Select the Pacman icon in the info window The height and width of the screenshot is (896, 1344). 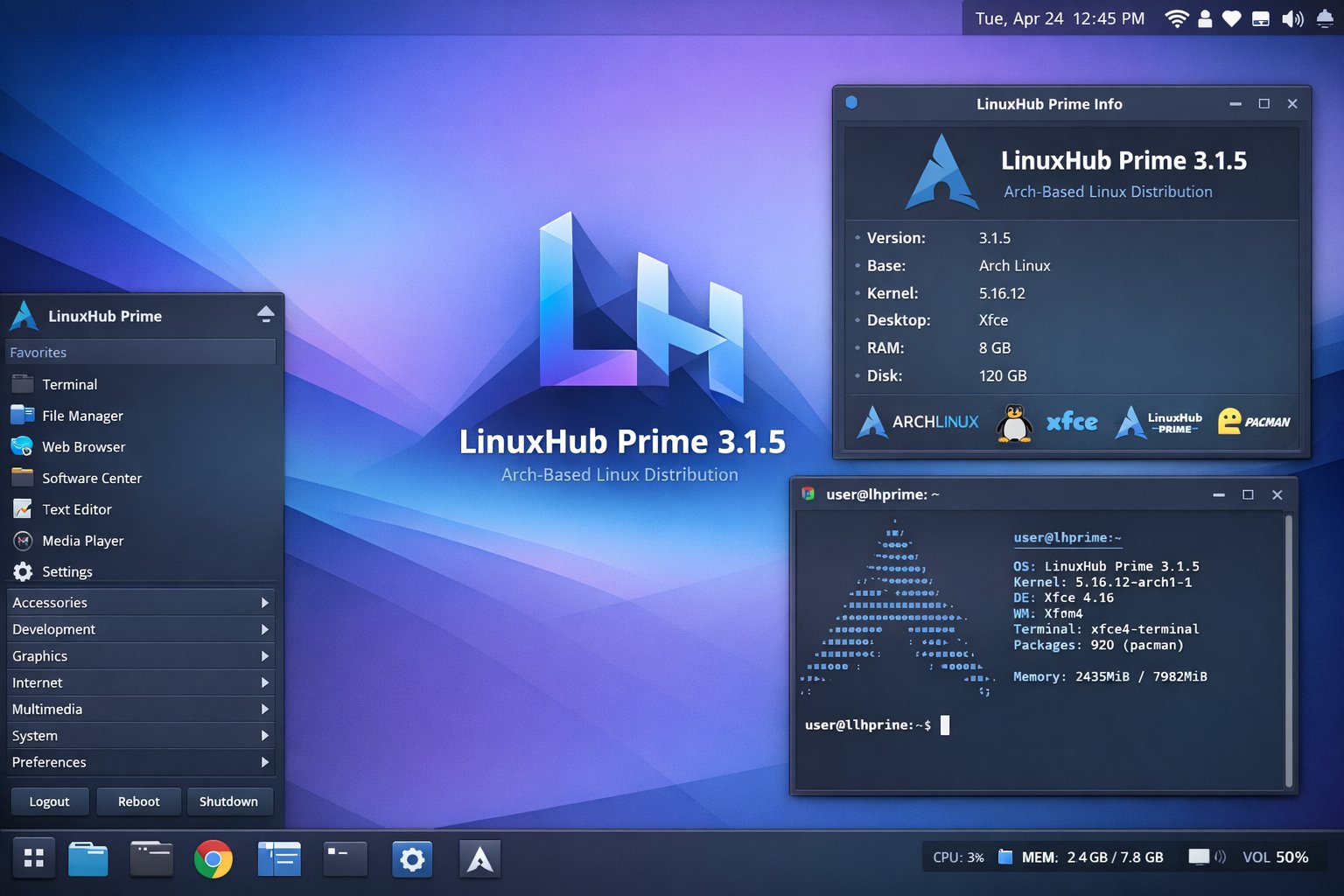click(1255, 421)
